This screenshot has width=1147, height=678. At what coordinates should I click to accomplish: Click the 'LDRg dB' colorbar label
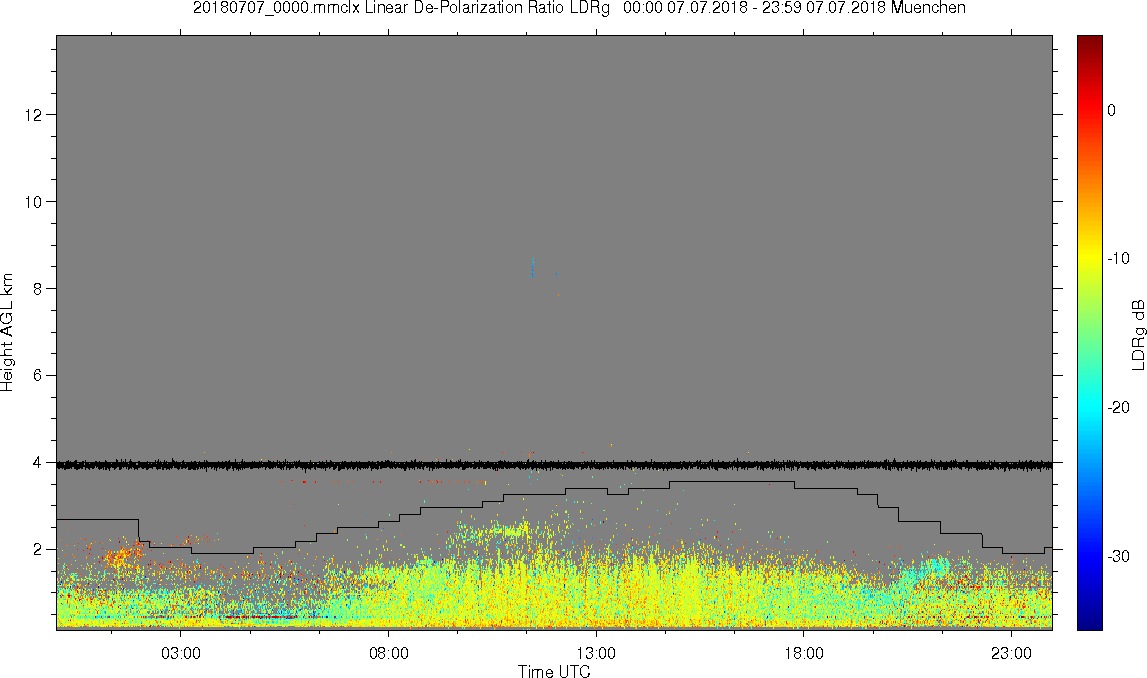[1138, 334]
